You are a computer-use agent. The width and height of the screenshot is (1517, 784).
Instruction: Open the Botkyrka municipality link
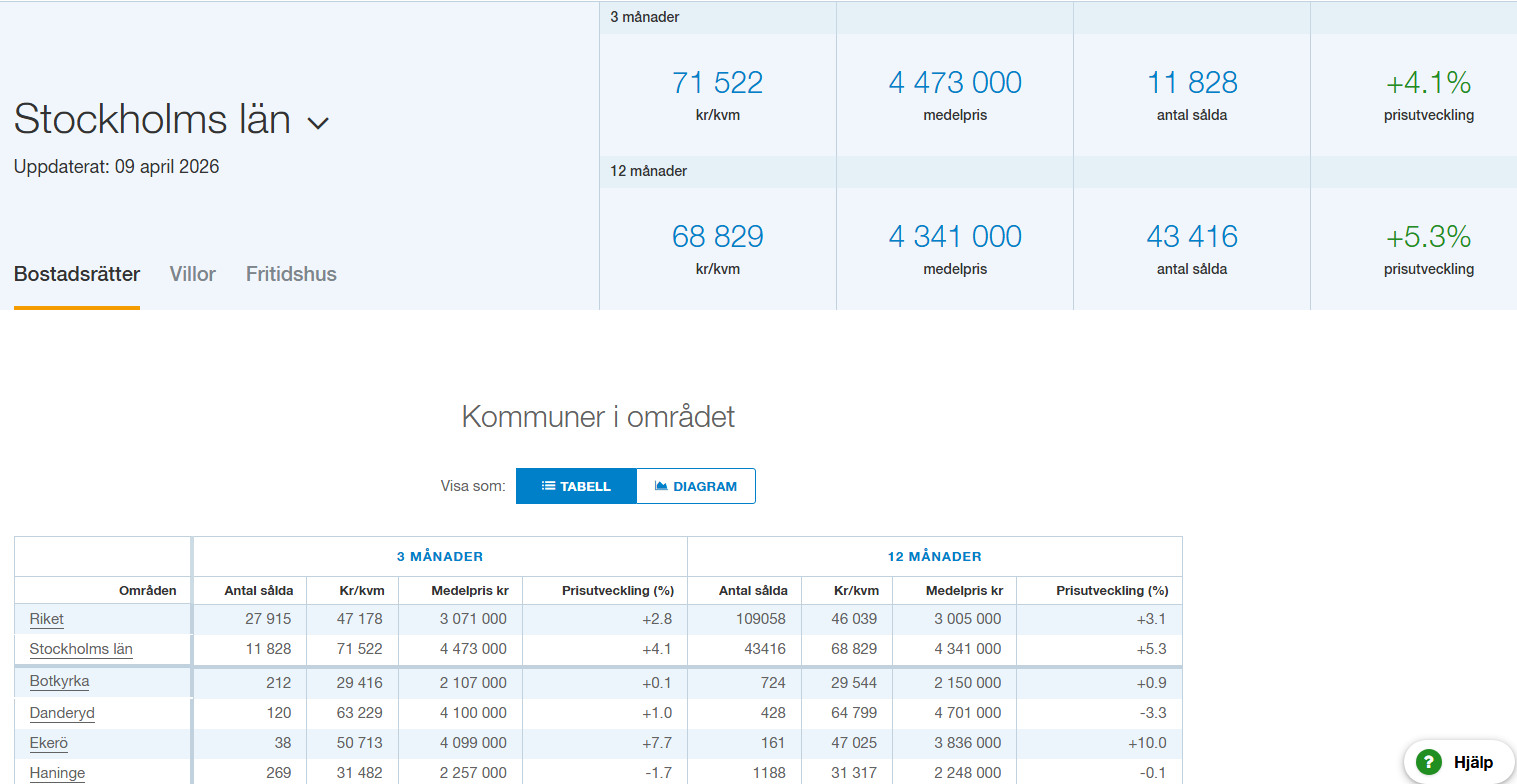59,682
